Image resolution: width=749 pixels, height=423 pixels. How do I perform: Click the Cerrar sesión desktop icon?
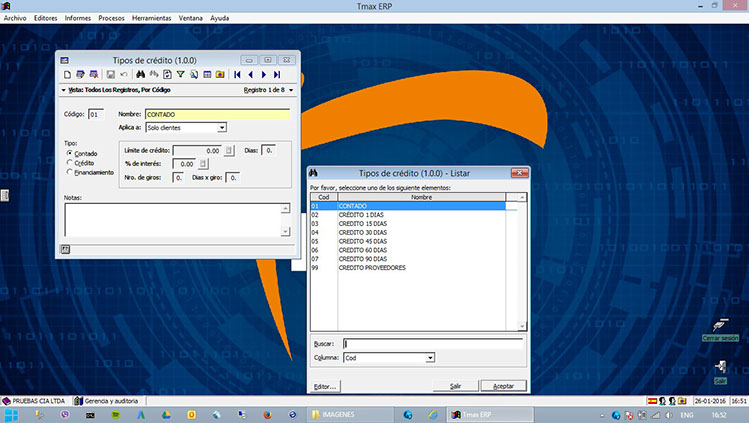tap(720, 326)
